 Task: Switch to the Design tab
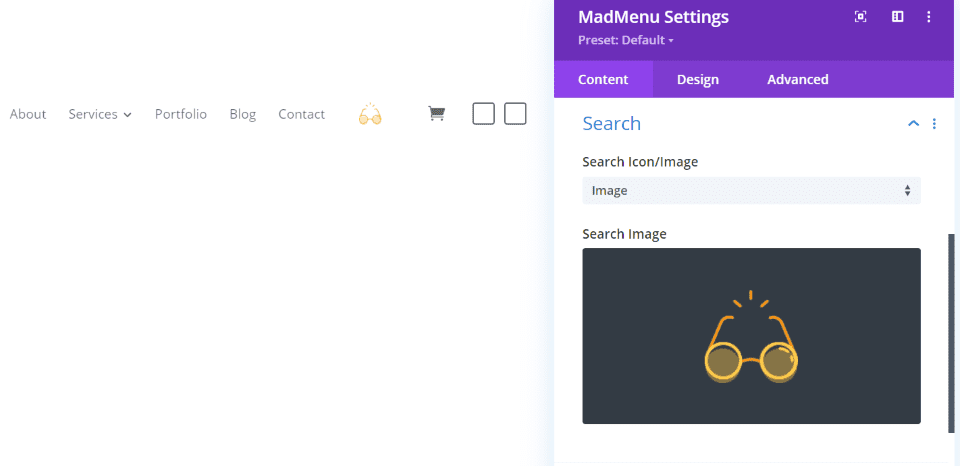coord(697,80)
